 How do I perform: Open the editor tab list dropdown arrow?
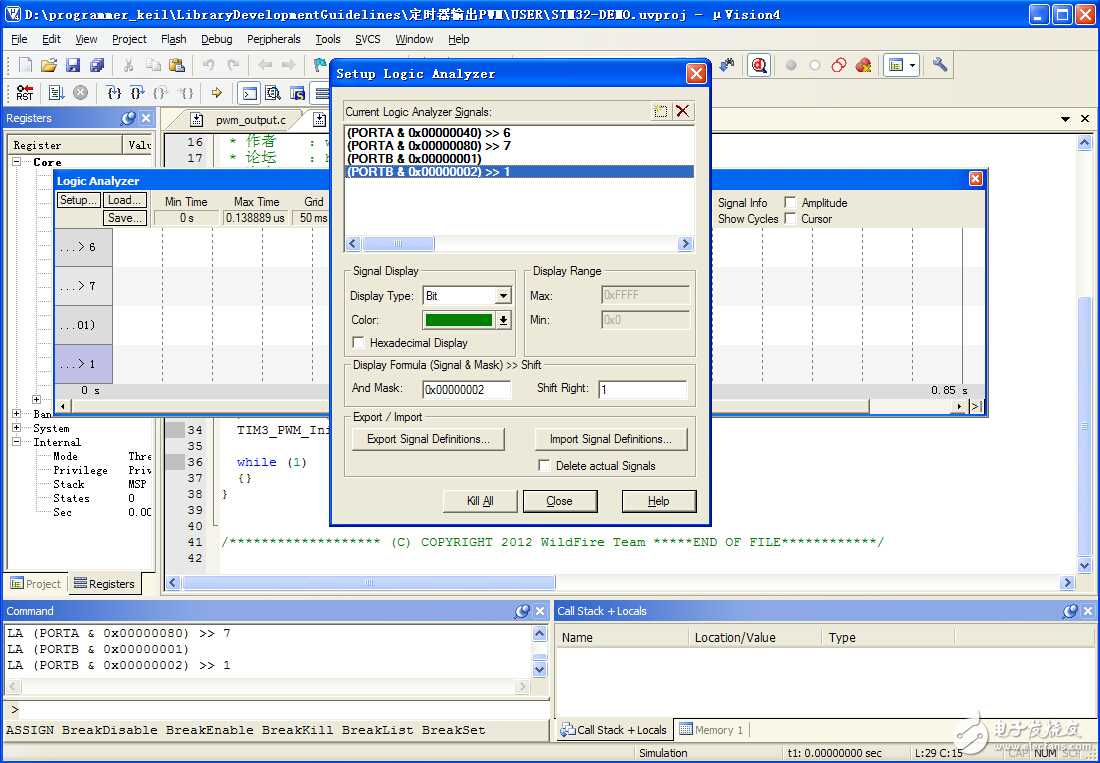1066,119
